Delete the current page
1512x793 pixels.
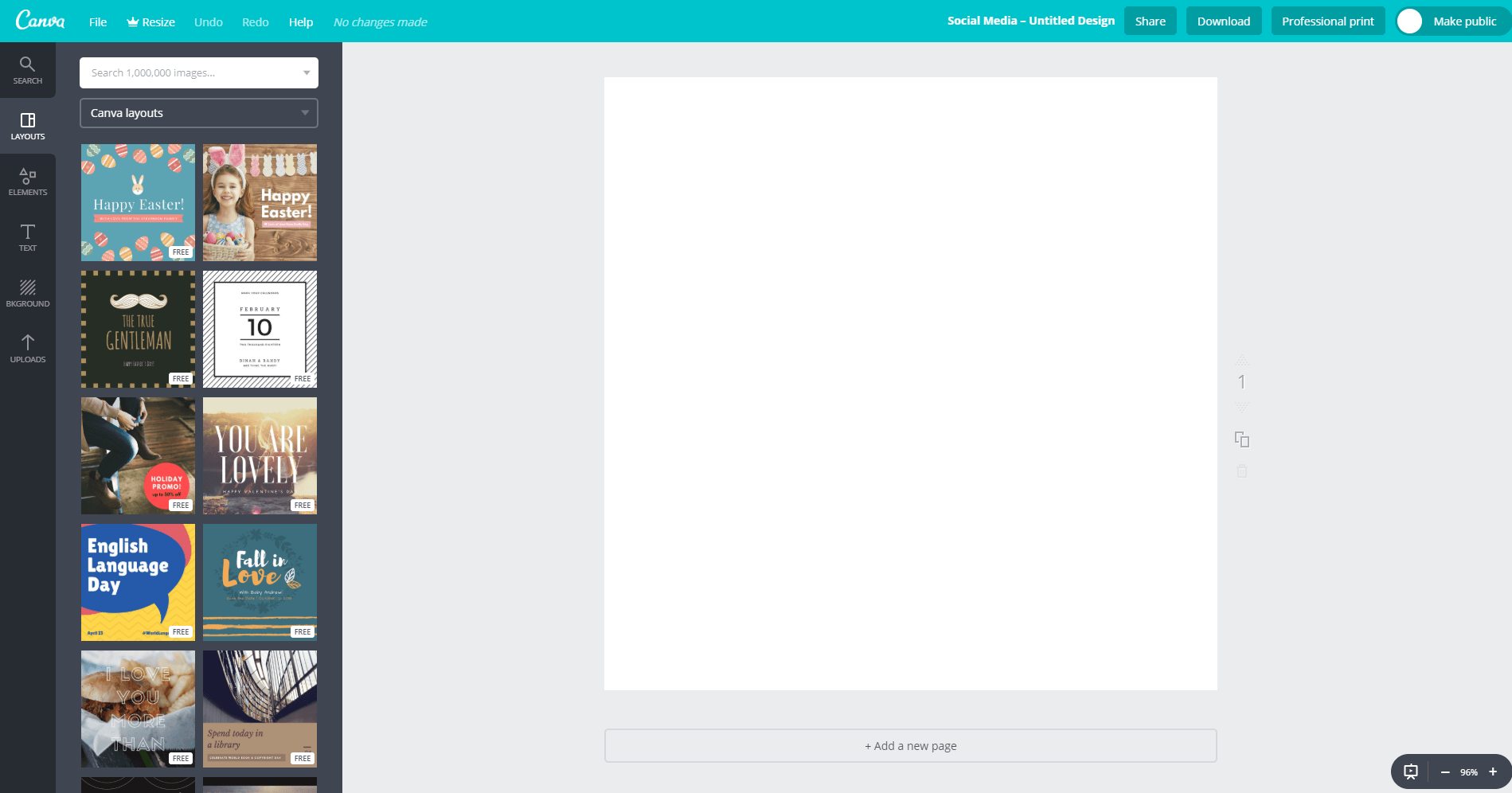coord(1242,471)
